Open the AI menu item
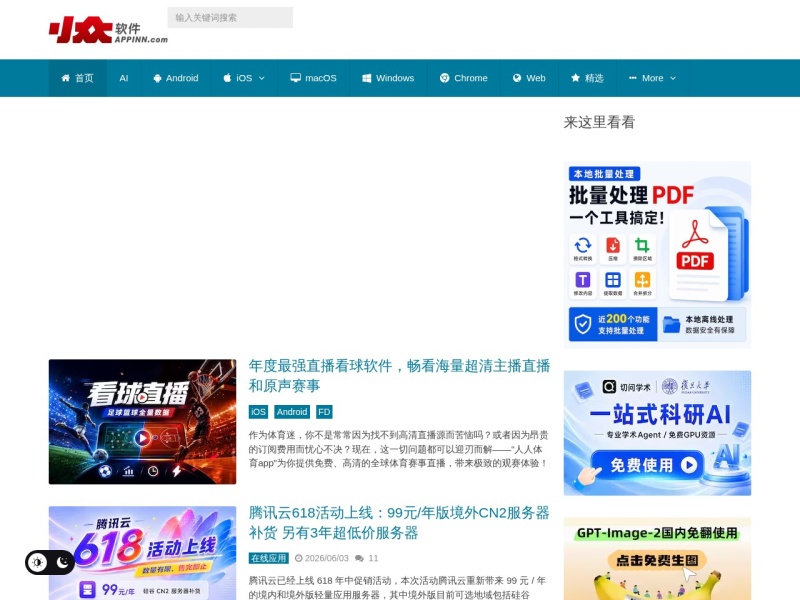800x600 pixels. coord(123,78)
